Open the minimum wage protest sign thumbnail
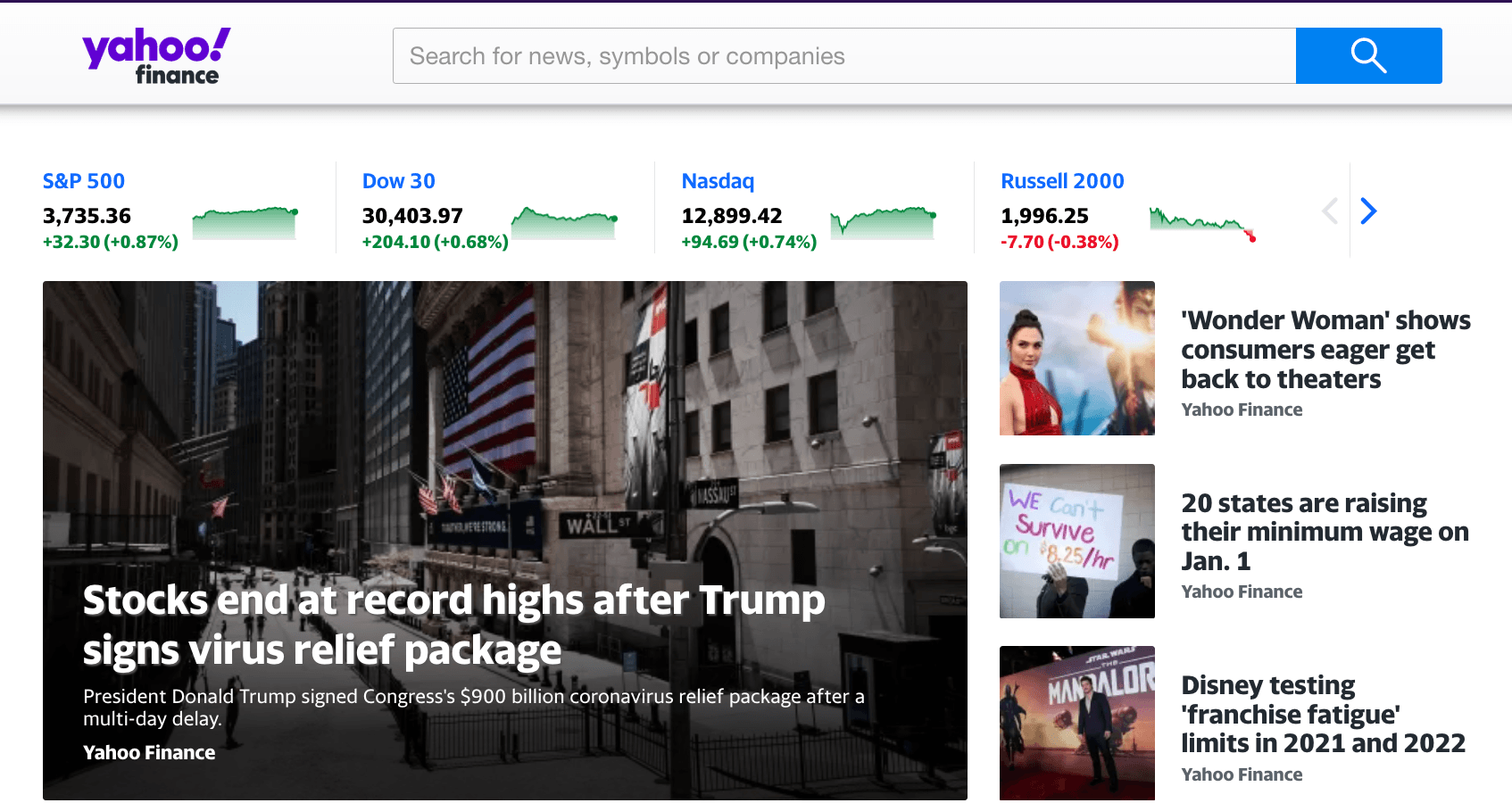This screenshot has width=1512, height=803. pyautogui.click(x=1077, y=541)
